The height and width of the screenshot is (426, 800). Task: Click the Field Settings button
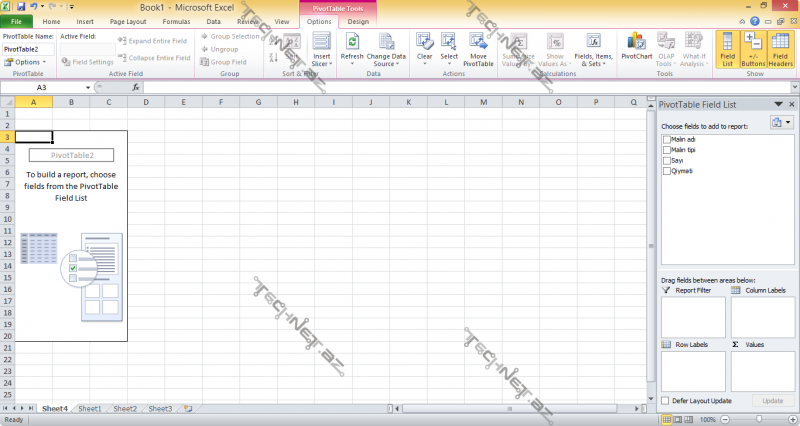pyautogui.click(x=88, y=62)
